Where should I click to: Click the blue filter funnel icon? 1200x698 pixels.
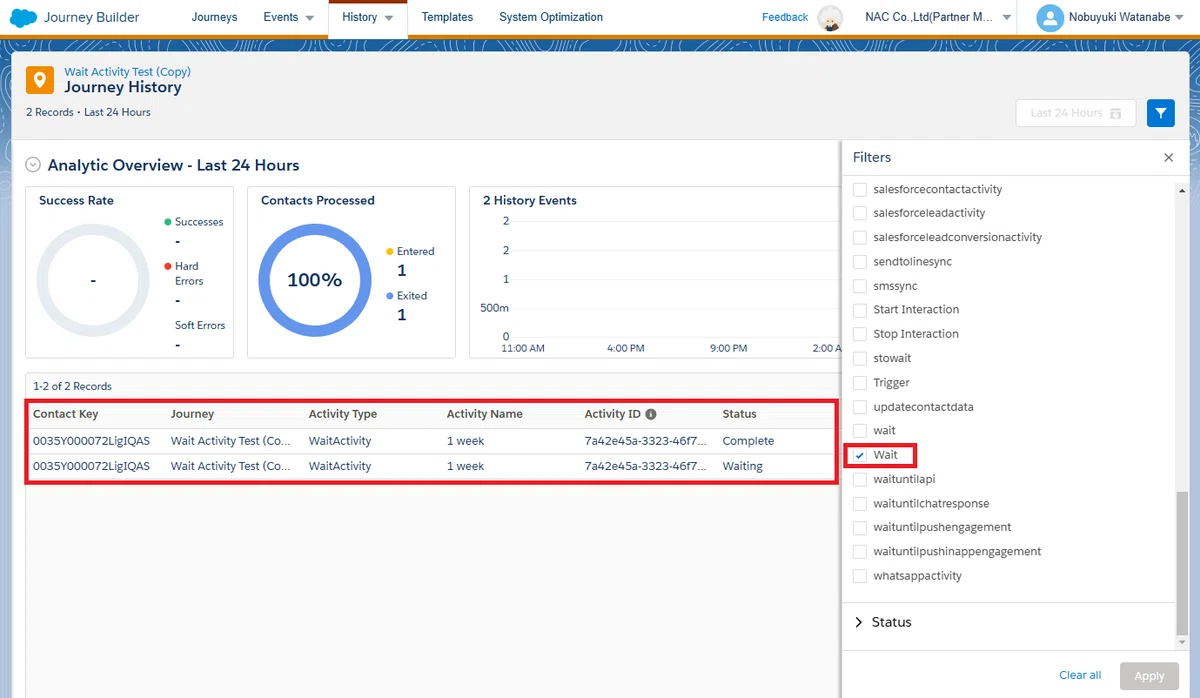[x=1160, y=113]
